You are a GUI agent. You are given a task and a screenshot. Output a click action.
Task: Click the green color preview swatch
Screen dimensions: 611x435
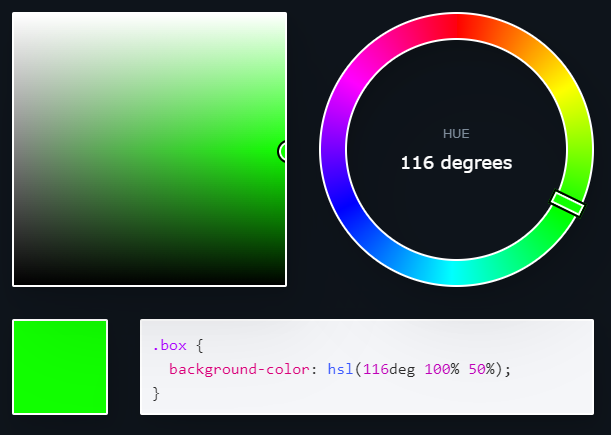[60, 367]
